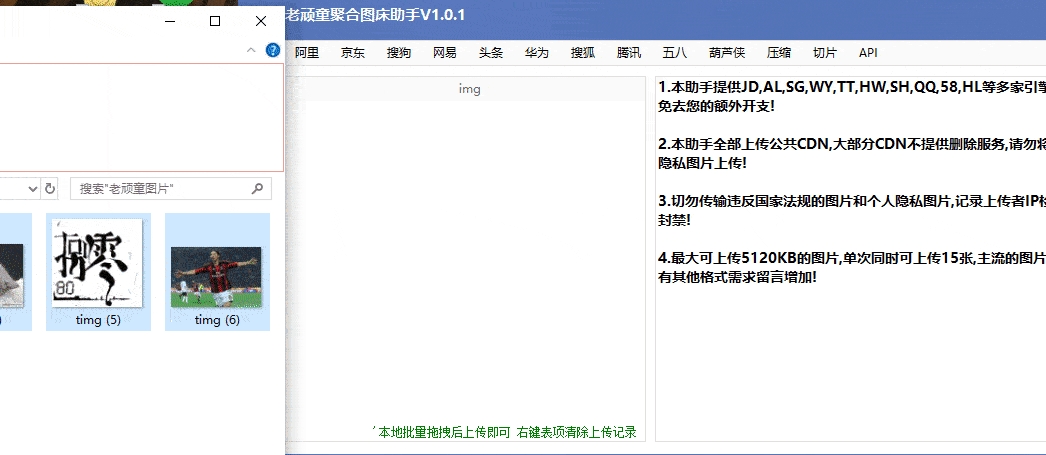Open the Explorer help icon
This screenshot has height=455, width=1046.
click(x=272, y=50)
